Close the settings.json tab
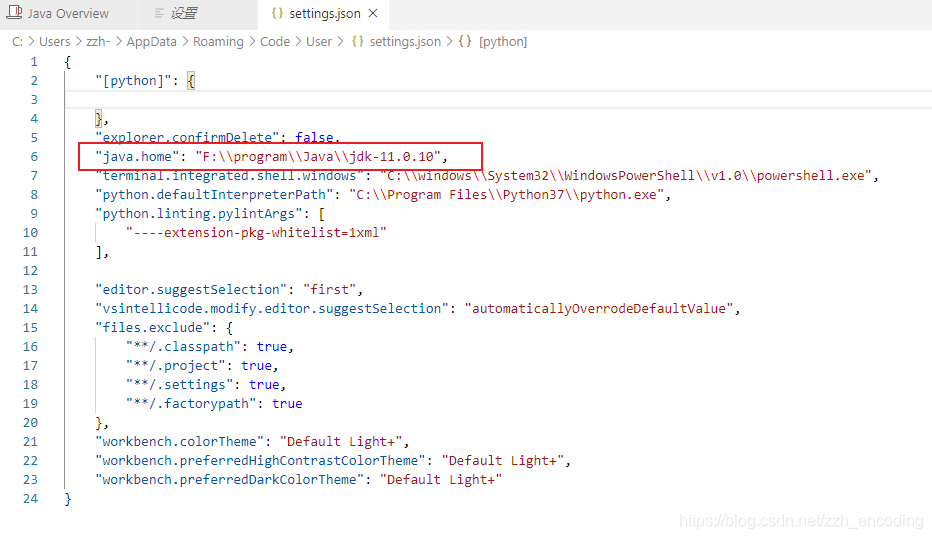The height and width of the screenshot is (539, 932). tap(373, 13)
